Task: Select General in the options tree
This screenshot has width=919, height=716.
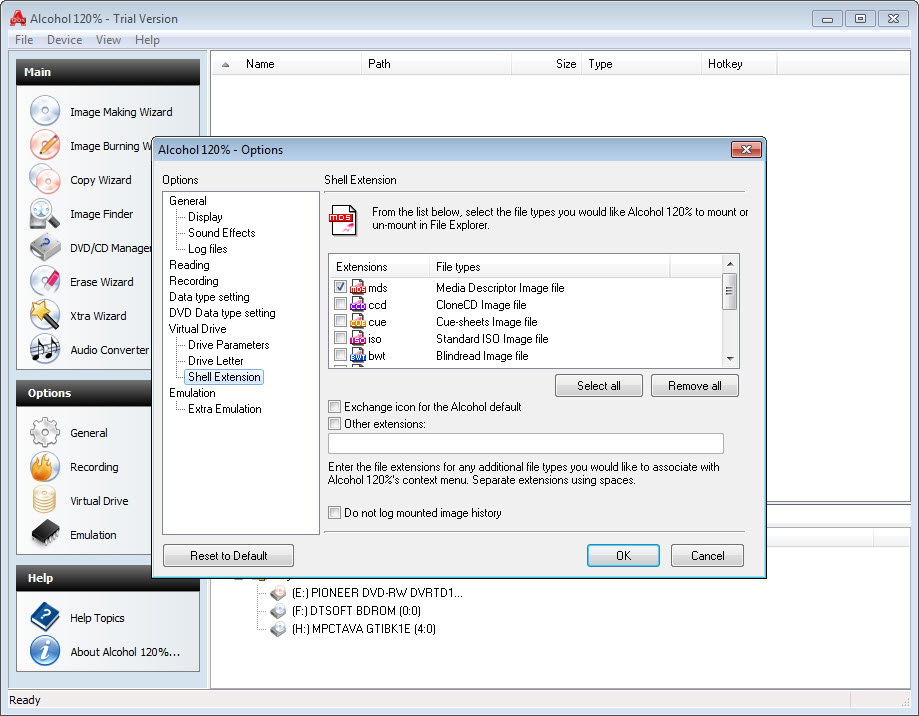Action: coord(188,200)
